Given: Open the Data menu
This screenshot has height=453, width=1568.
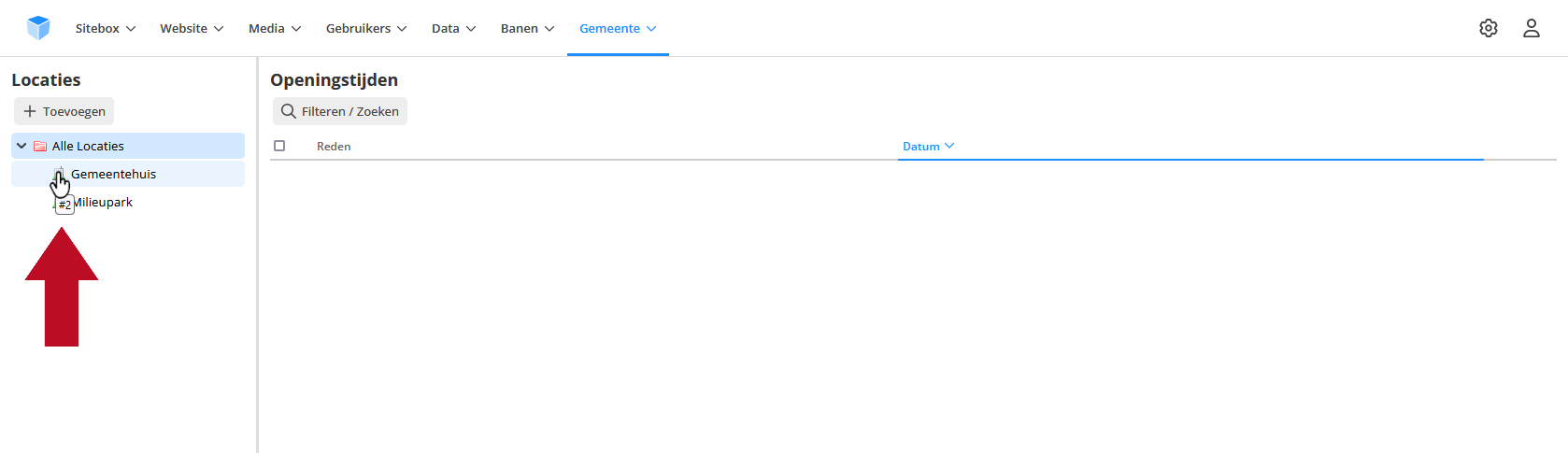Looking at the screenshot, I should (453, 28).
